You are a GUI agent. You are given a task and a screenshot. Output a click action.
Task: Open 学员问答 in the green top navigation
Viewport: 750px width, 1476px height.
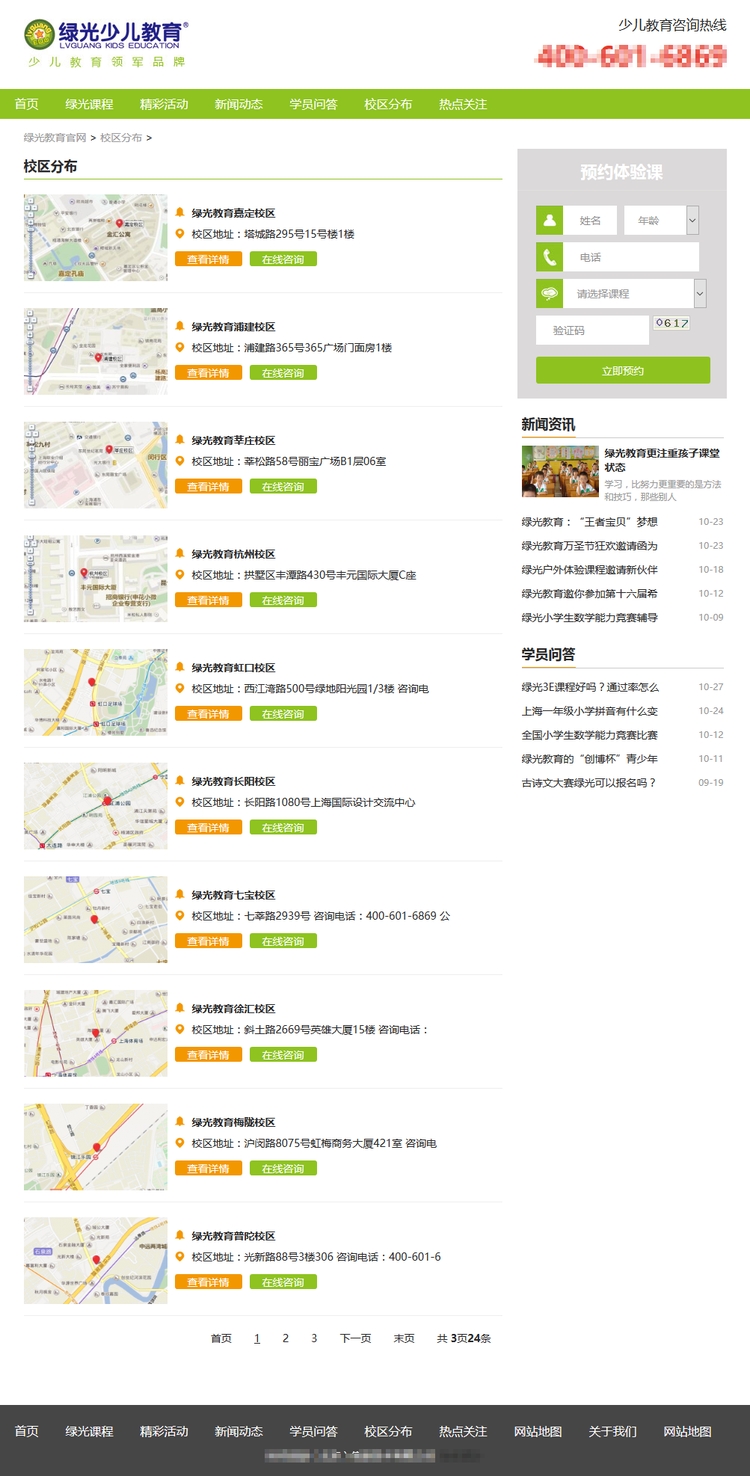point(314,104)
